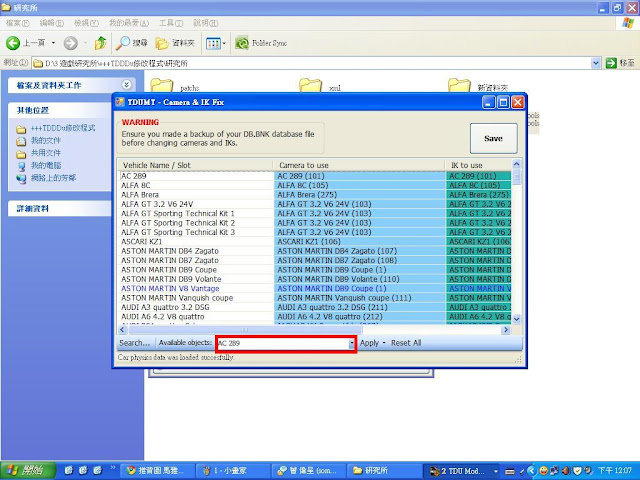Image resolution: width=640 pixels, height=480 pixels.
Task: Click horizontal scrollbar left arrow in list
Action: point(123,329)
